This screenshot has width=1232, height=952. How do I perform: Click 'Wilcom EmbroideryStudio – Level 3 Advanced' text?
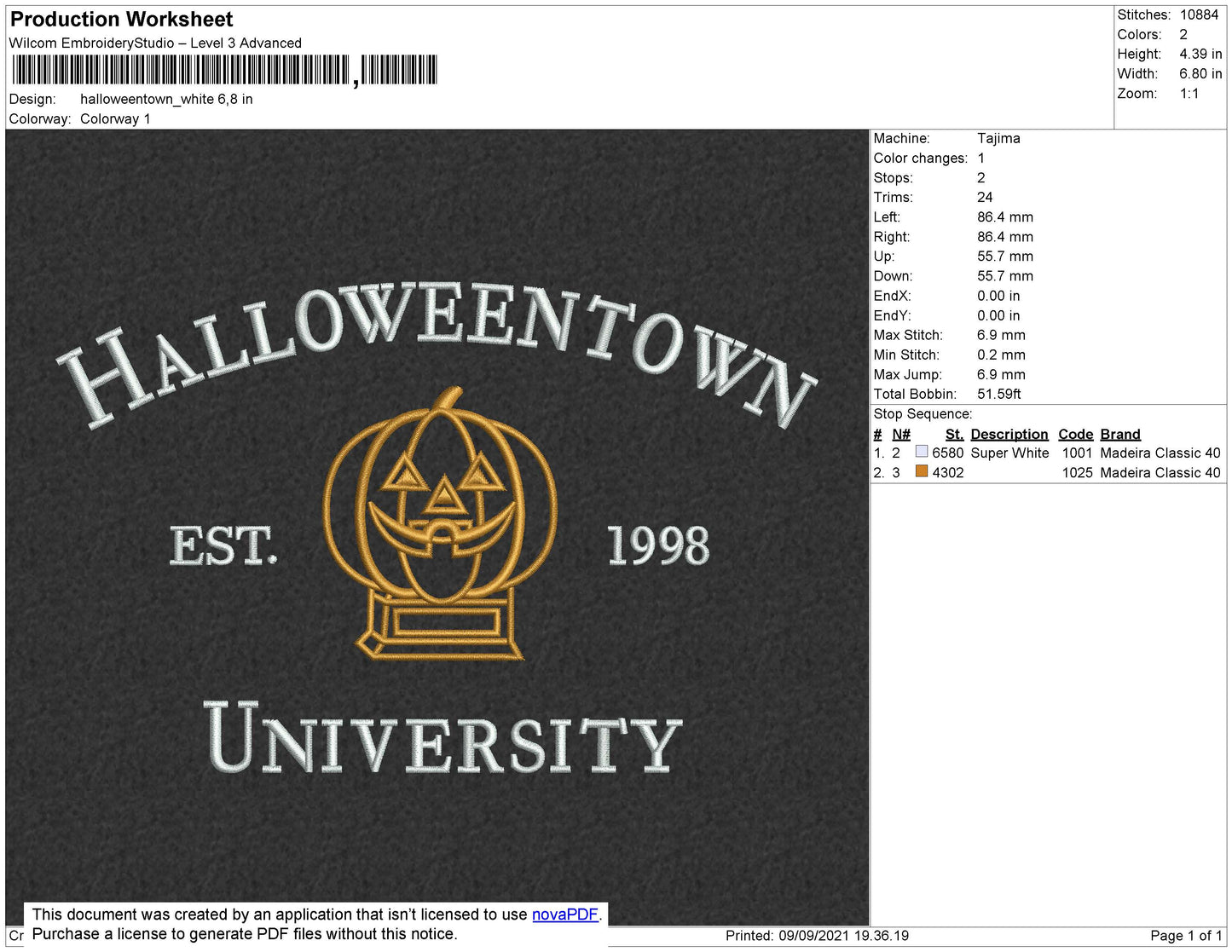tap(155, 43)
